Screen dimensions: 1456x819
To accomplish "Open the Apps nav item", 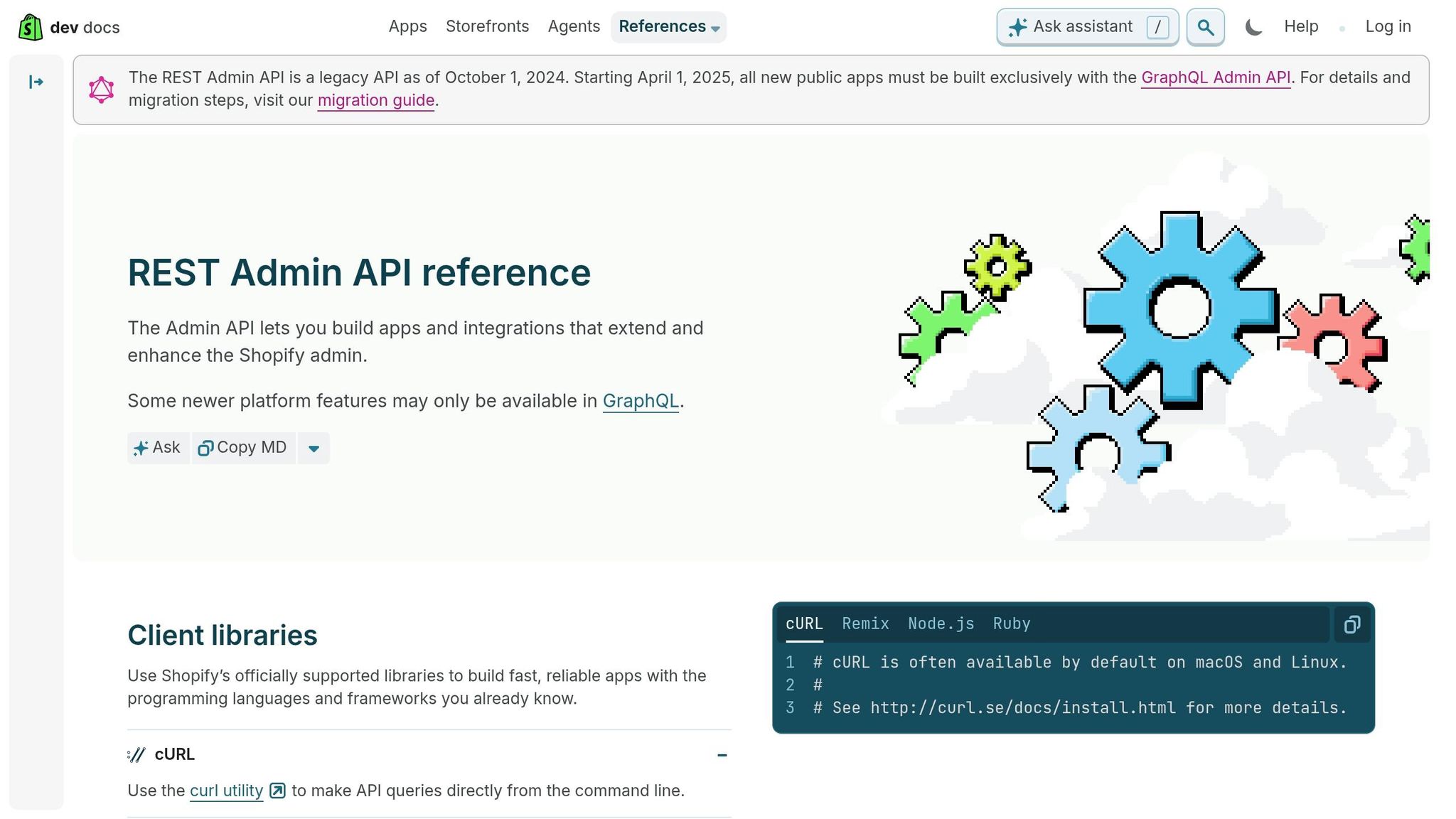I will pyautogui.click(x=407, y=26).
